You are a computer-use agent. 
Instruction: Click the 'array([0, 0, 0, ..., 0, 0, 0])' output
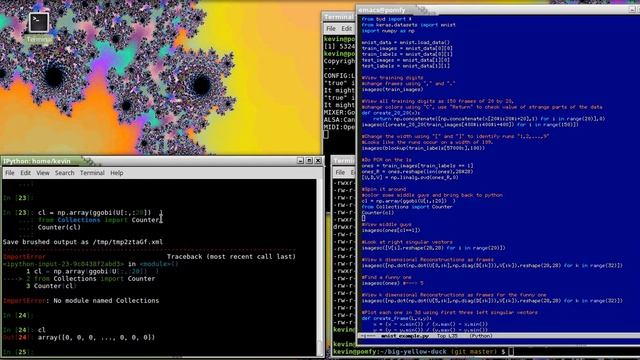click(96, 337)
